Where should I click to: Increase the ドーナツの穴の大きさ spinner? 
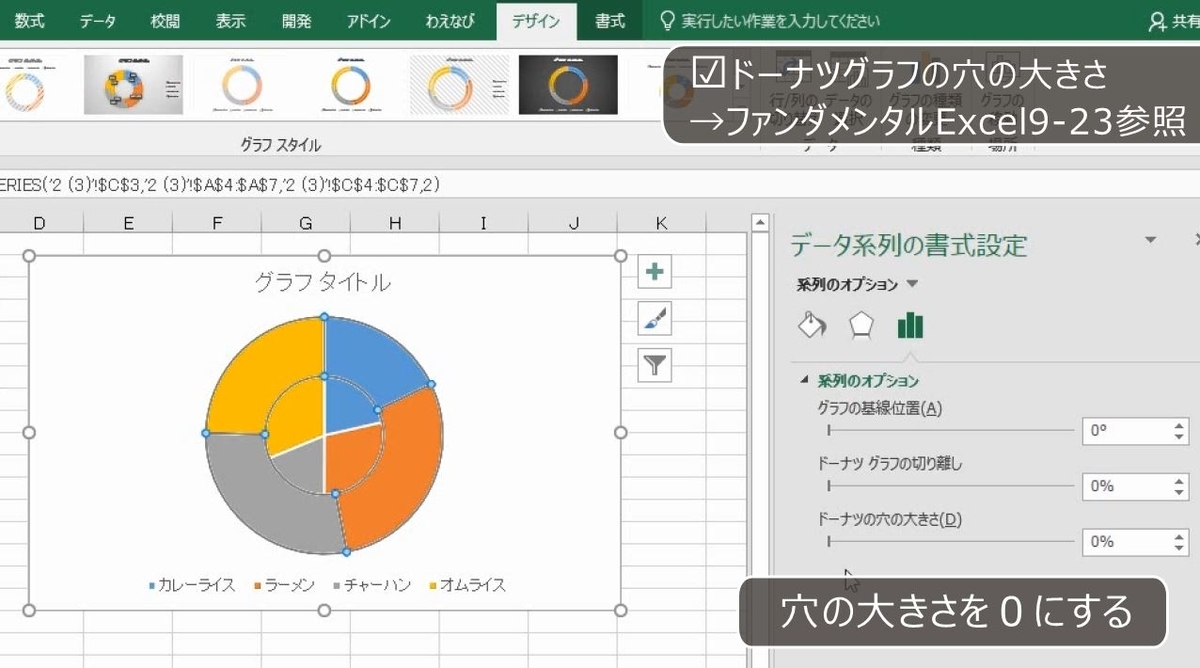[1180, 535]
